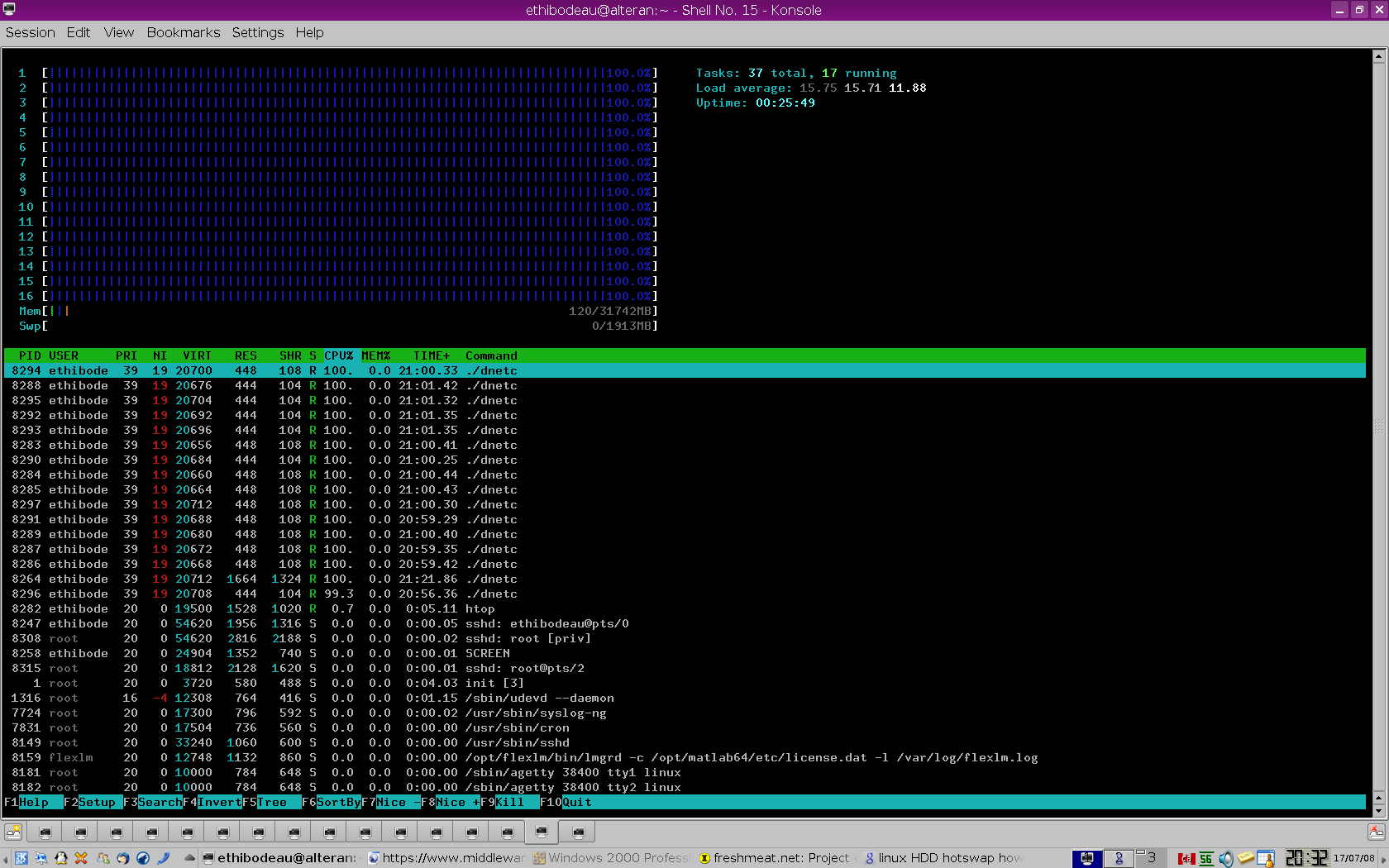Toggle the F5 Tree view in htop
Image resolution: width=1389 pixels, height=868 pixels.
point(272,802)
